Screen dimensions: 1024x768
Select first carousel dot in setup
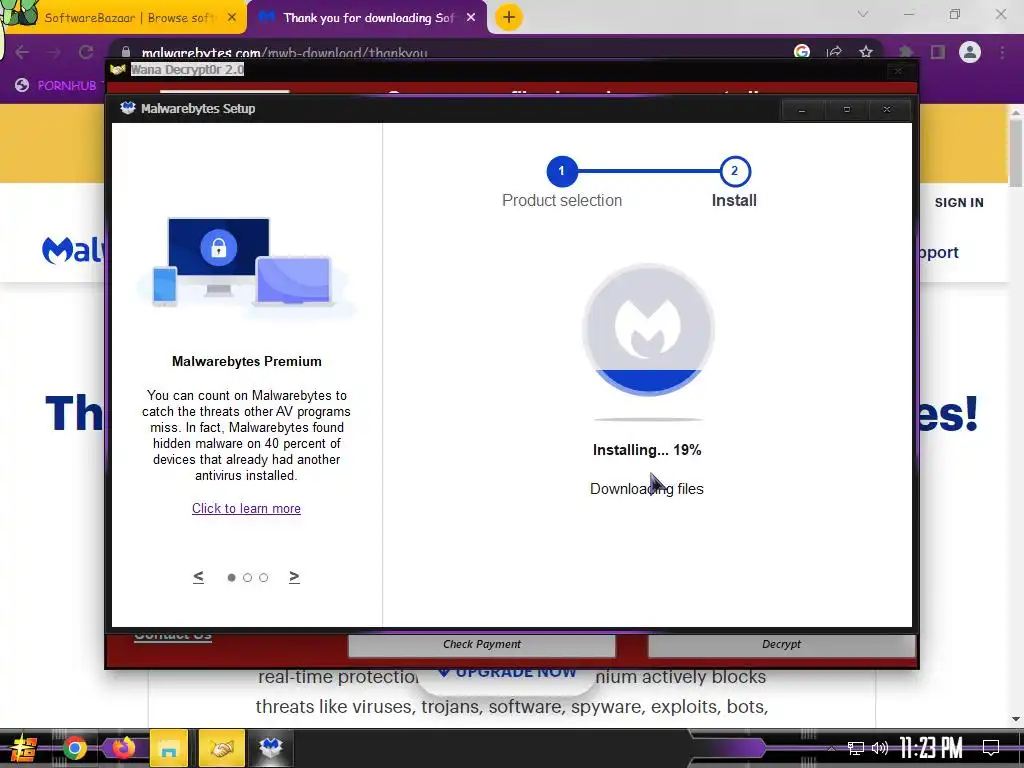click(x=231, y=577)
